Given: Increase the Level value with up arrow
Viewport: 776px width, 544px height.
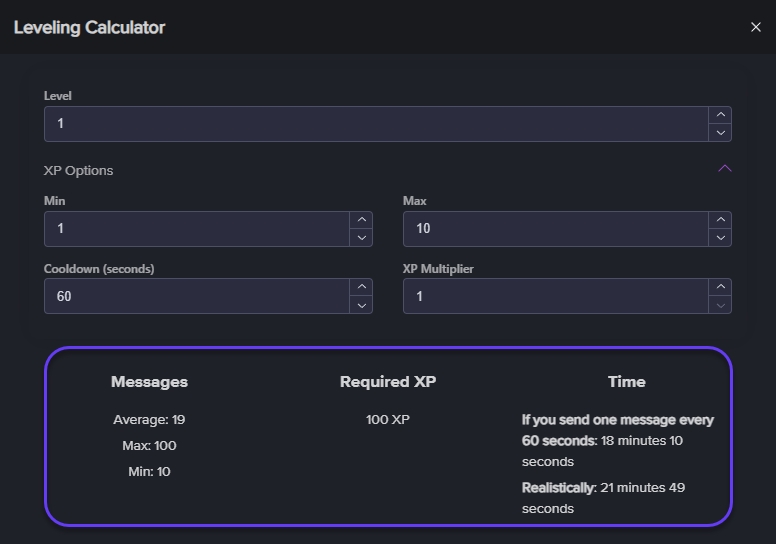Looking at the screenshot, I should coord(720,115).
